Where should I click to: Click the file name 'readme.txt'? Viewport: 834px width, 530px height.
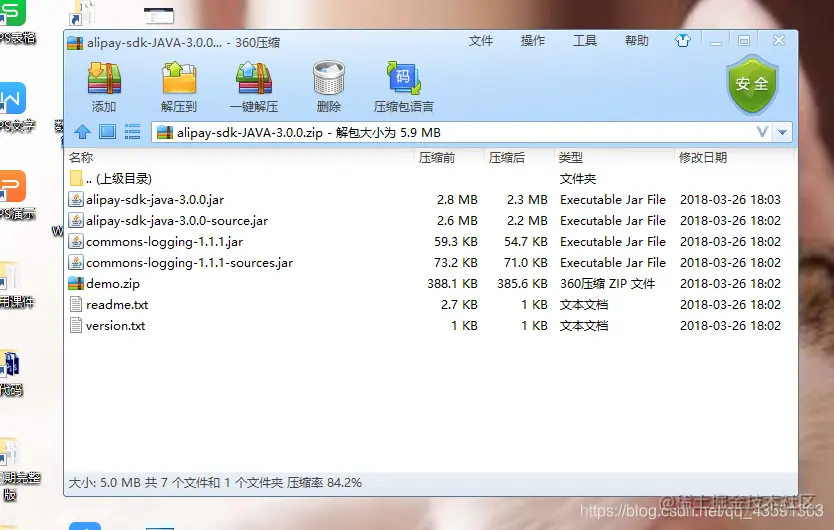(x=117, y=305)
